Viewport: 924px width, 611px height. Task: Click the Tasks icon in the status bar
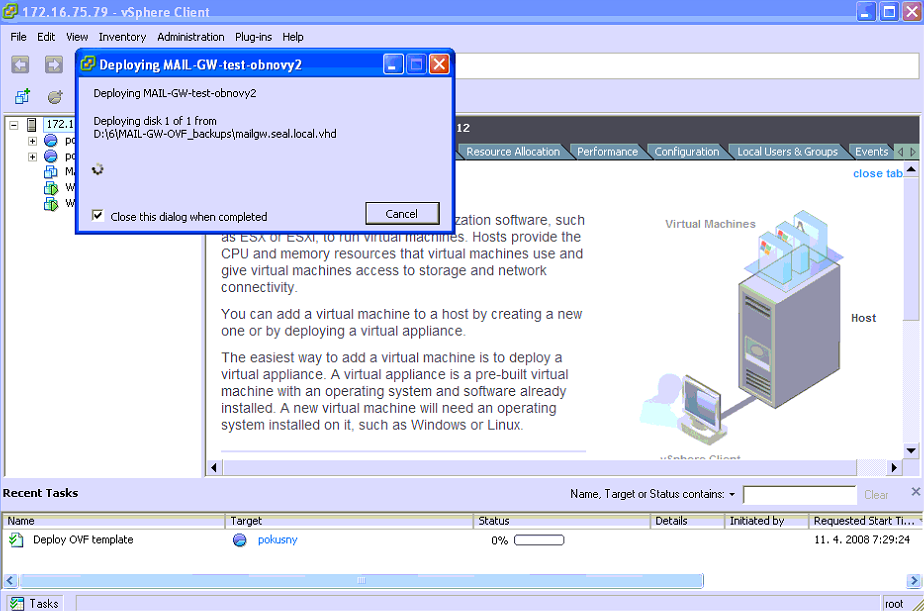[x=17, y=603]
